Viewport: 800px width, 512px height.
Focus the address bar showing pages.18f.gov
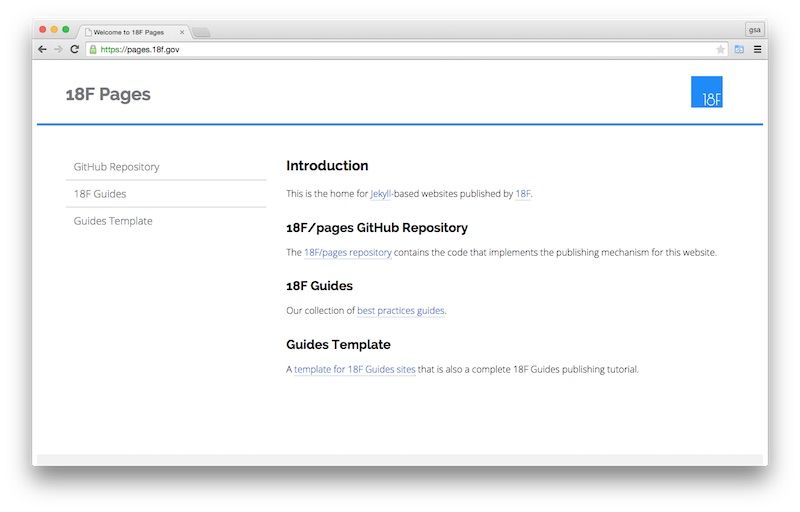pos(406,49)
